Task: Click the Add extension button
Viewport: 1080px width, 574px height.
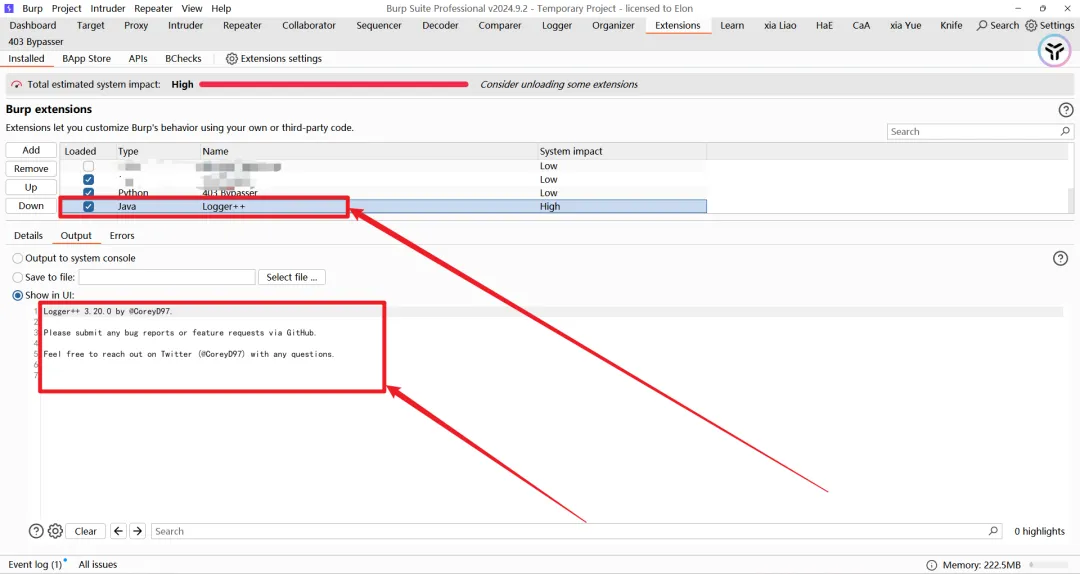Action: pos(31,150)
